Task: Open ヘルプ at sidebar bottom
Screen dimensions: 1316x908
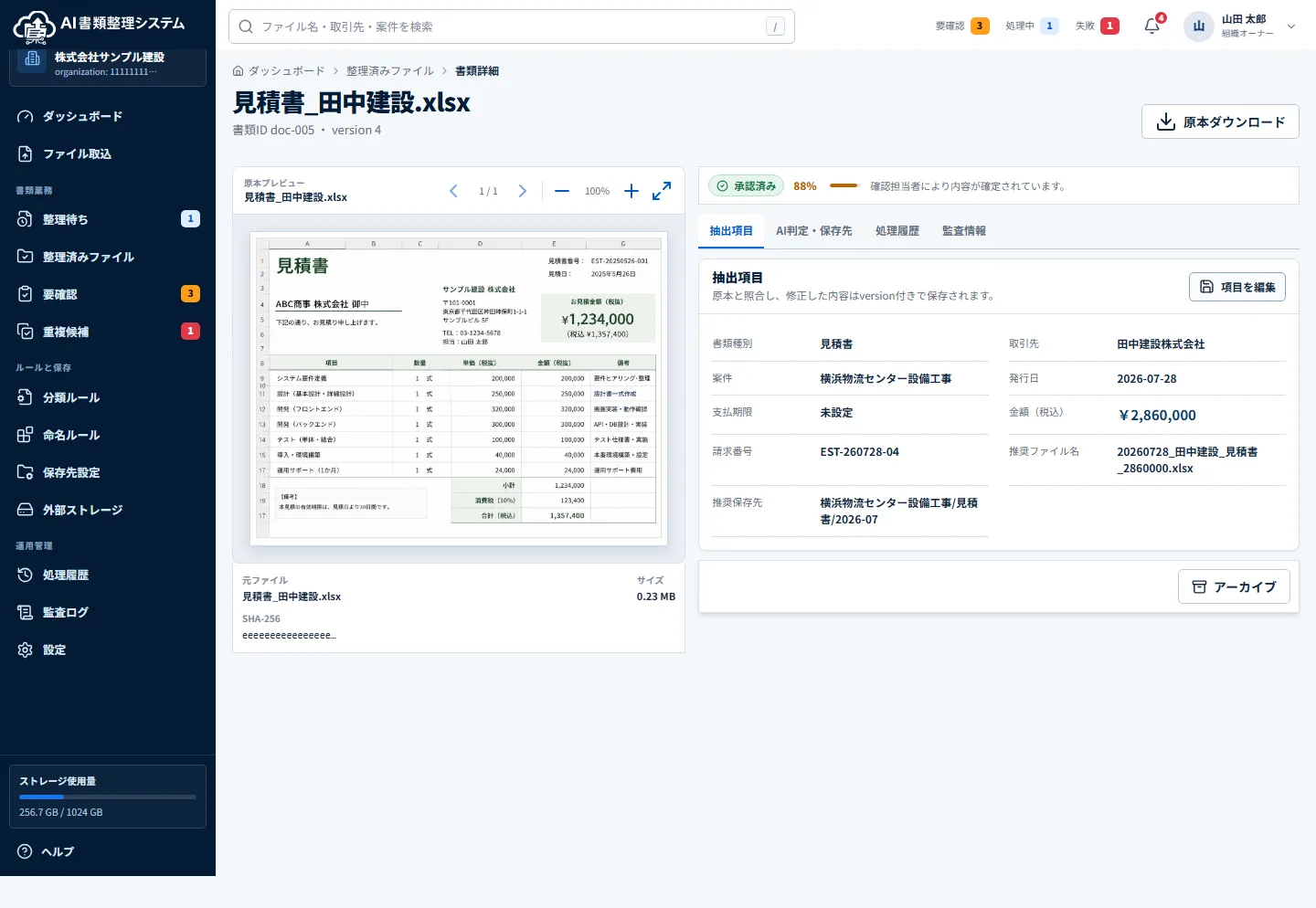Action: 108,851
